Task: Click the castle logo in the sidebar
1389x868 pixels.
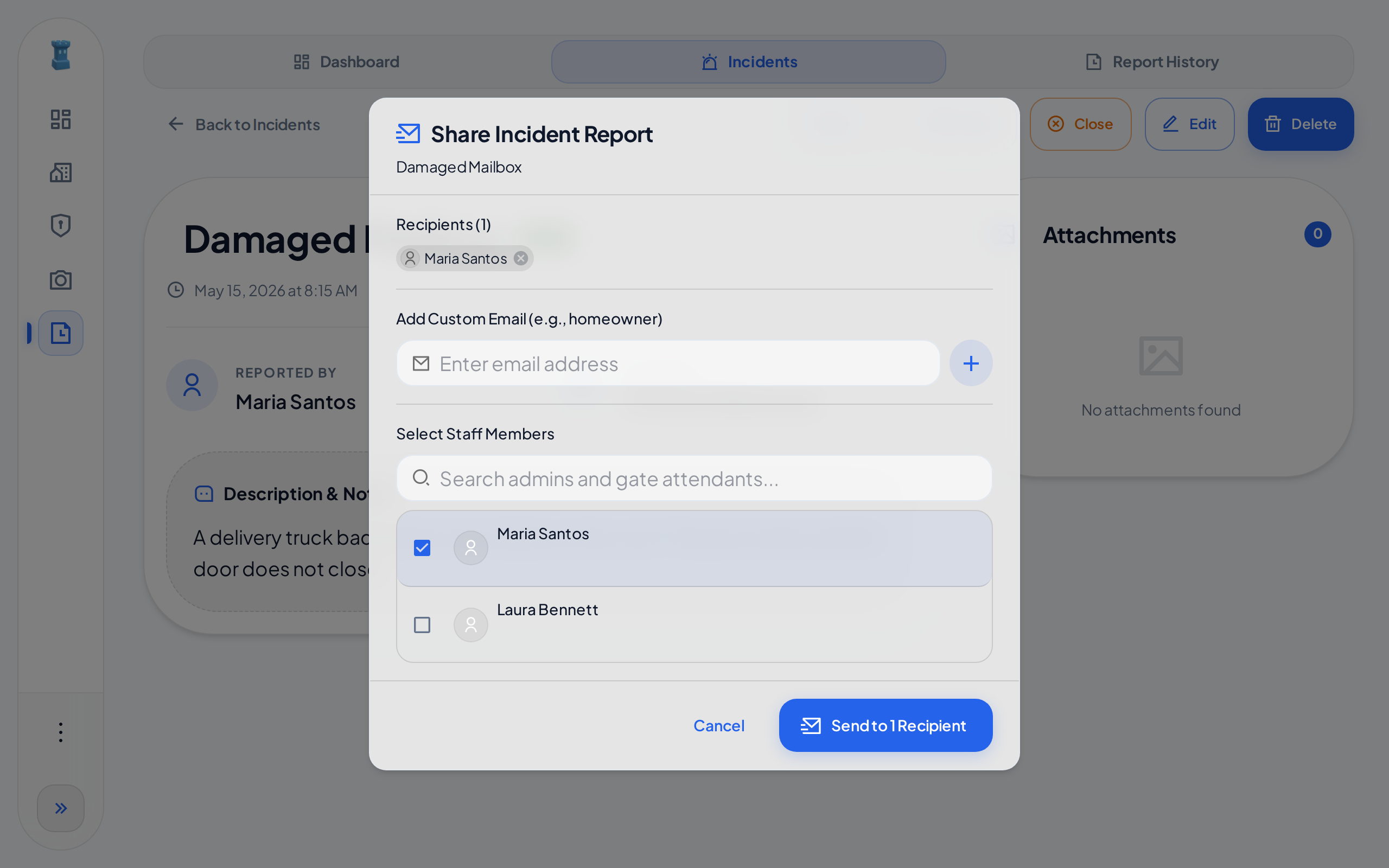Action: coord(61,55)
